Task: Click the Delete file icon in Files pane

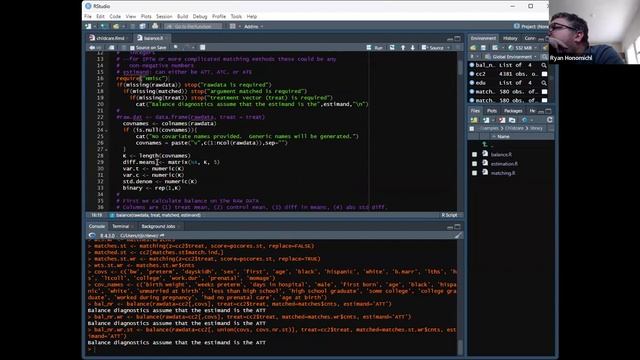Action: pos(502,120)
